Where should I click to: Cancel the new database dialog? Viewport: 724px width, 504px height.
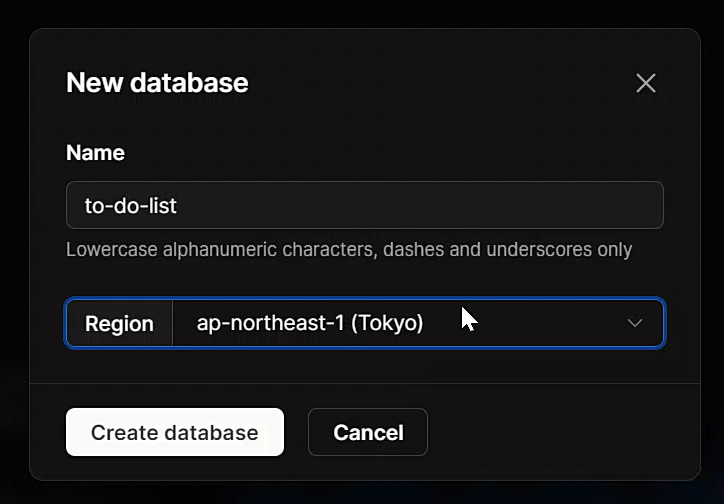[x=368, y=432]
